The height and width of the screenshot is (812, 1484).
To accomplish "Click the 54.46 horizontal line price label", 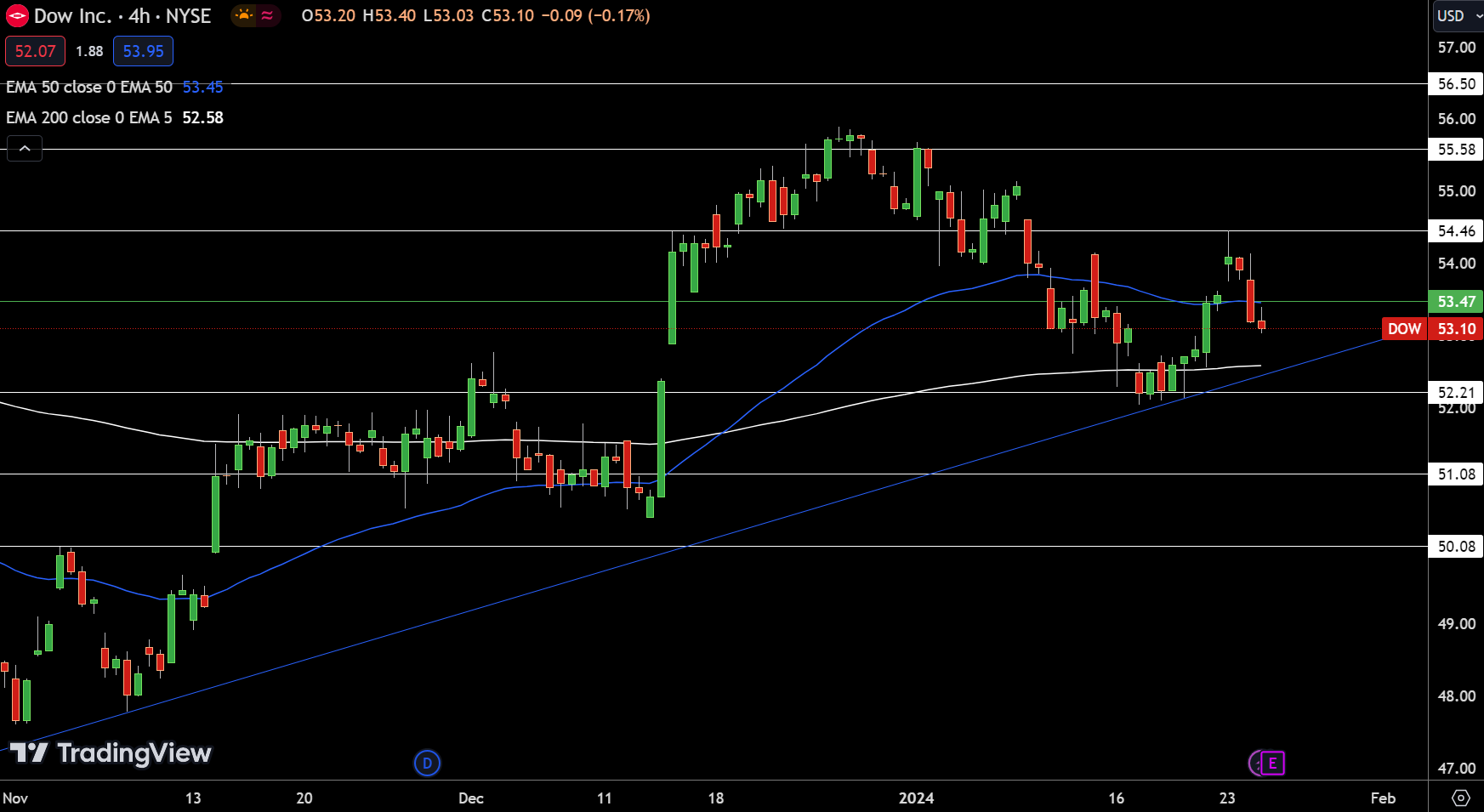I will tap(1456, 230).
